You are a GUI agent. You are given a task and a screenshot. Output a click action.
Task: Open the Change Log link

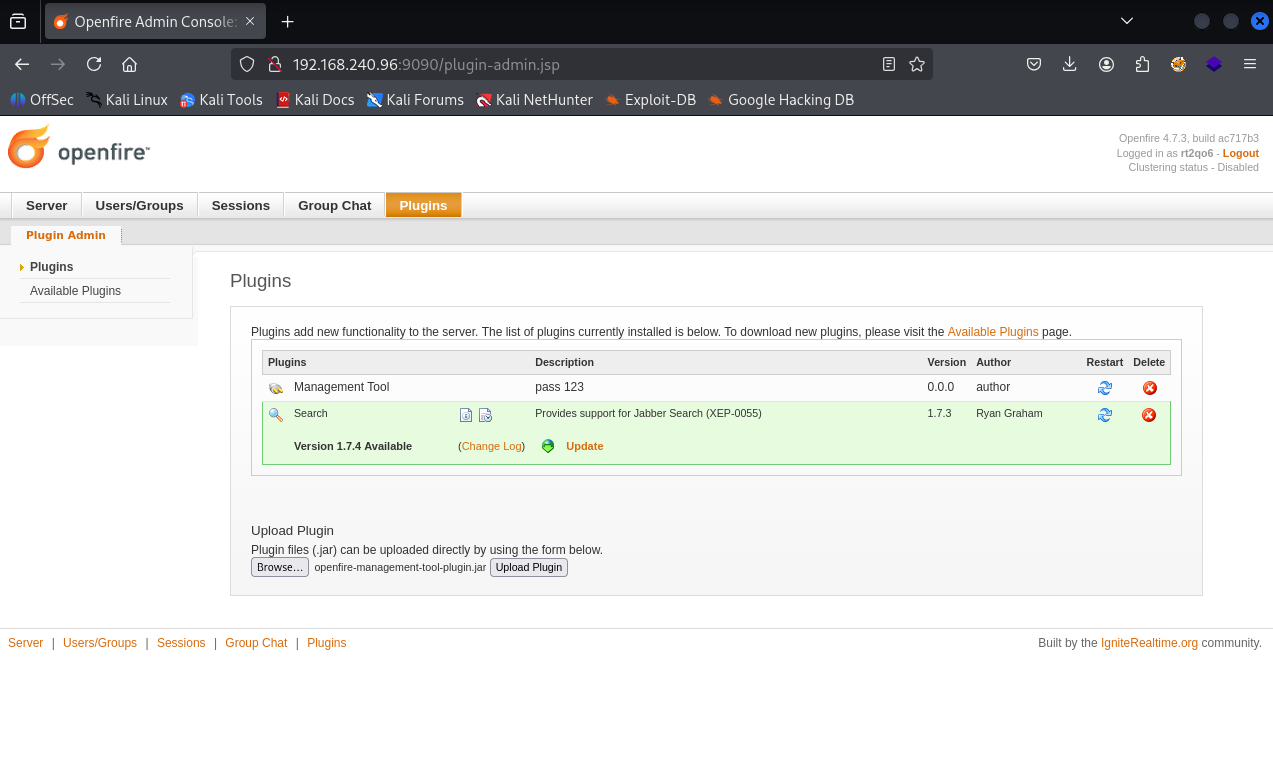click(491, 446)
